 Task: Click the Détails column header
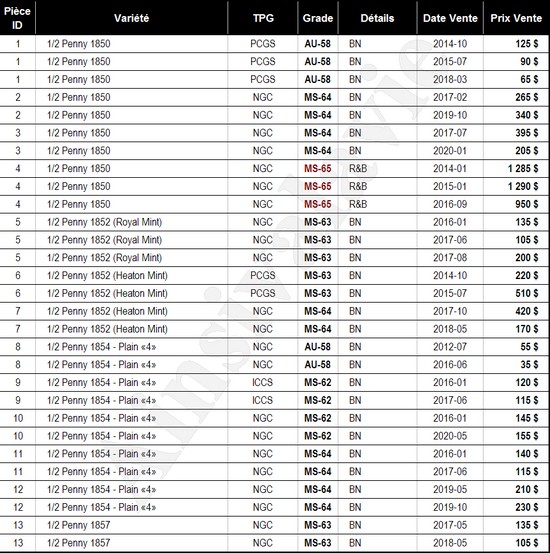click(x=377, y=18)
